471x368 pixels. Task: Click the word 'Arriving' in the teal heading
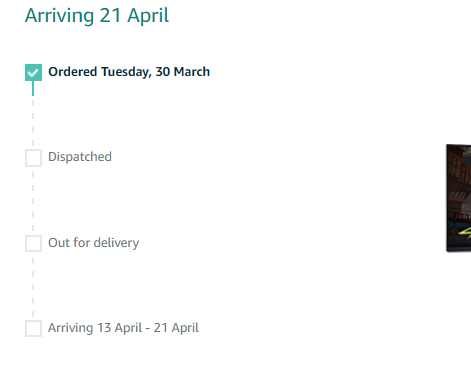(60, 16)
